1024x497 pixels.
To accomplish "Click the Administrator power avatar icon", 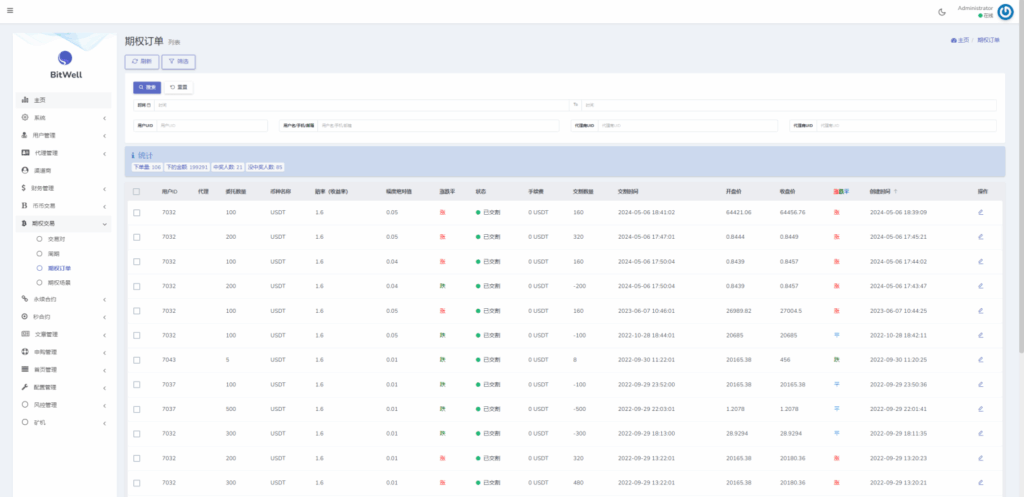I will tap(1005, 12).
